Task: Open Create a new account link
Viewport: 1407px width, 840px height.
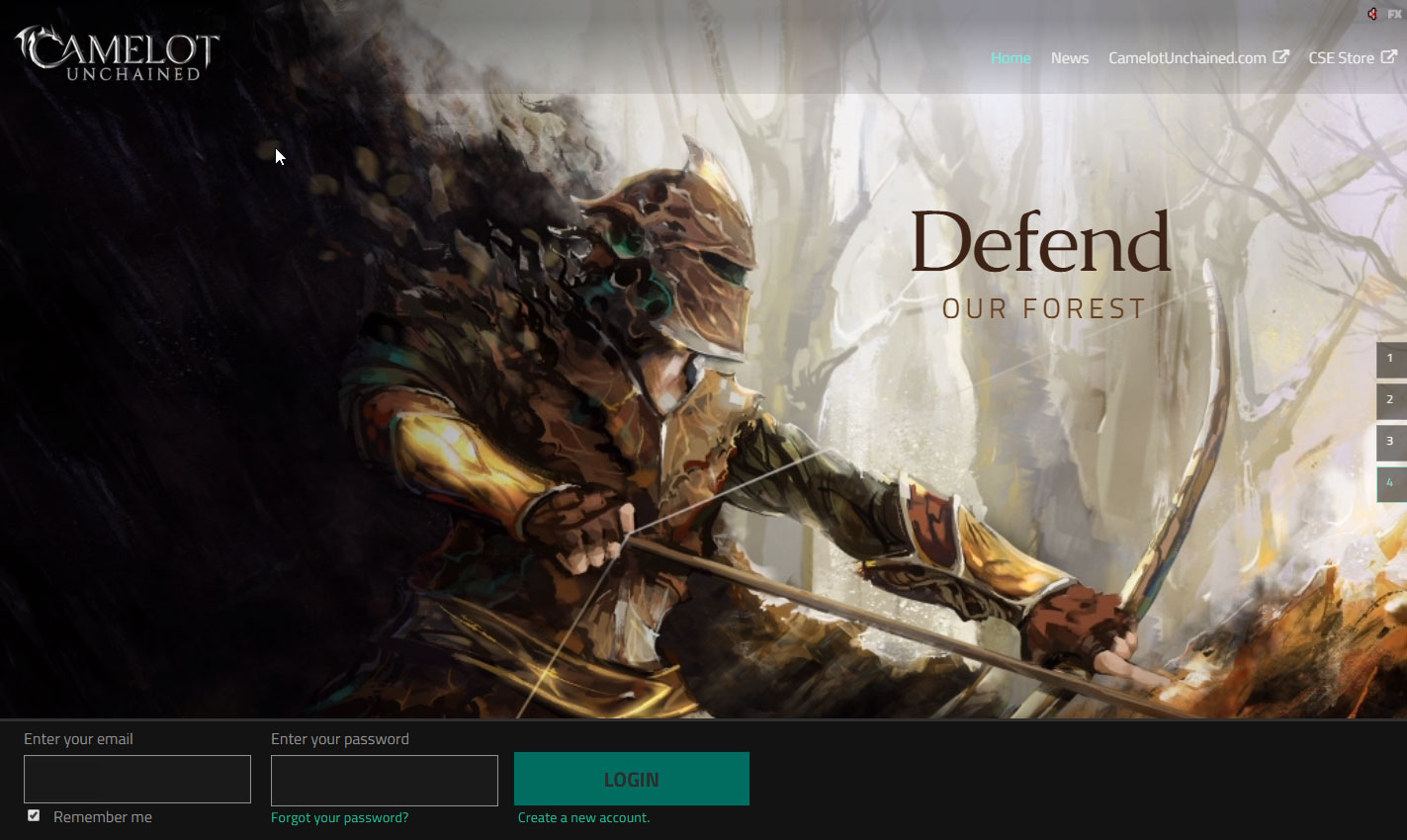Action: click(583, 818)
